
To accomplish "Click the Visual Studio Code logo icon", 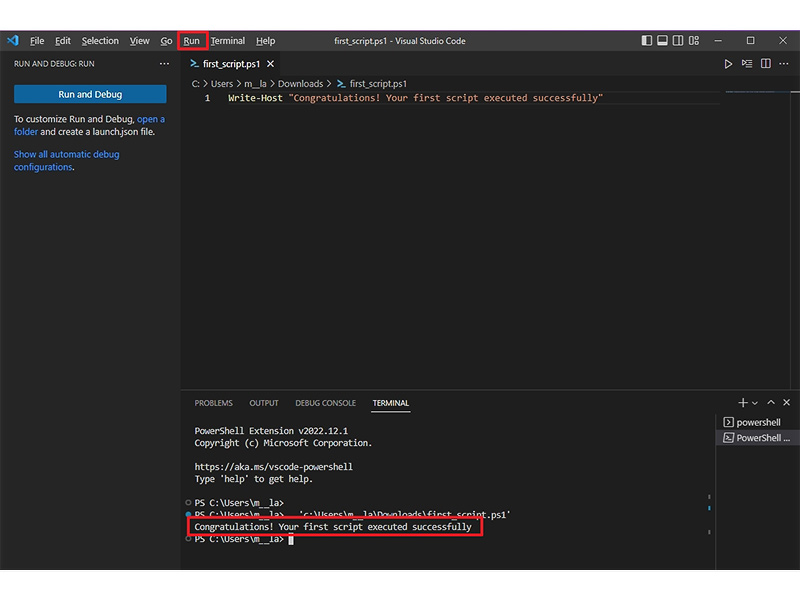I will (13, 40).
